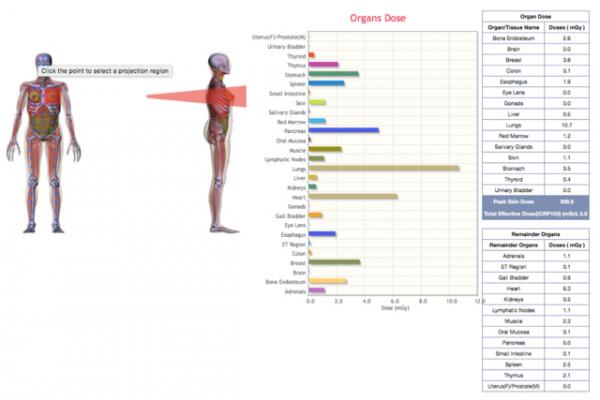Click the projection region tooltip

pyautogui.click(x=105, y=71)
